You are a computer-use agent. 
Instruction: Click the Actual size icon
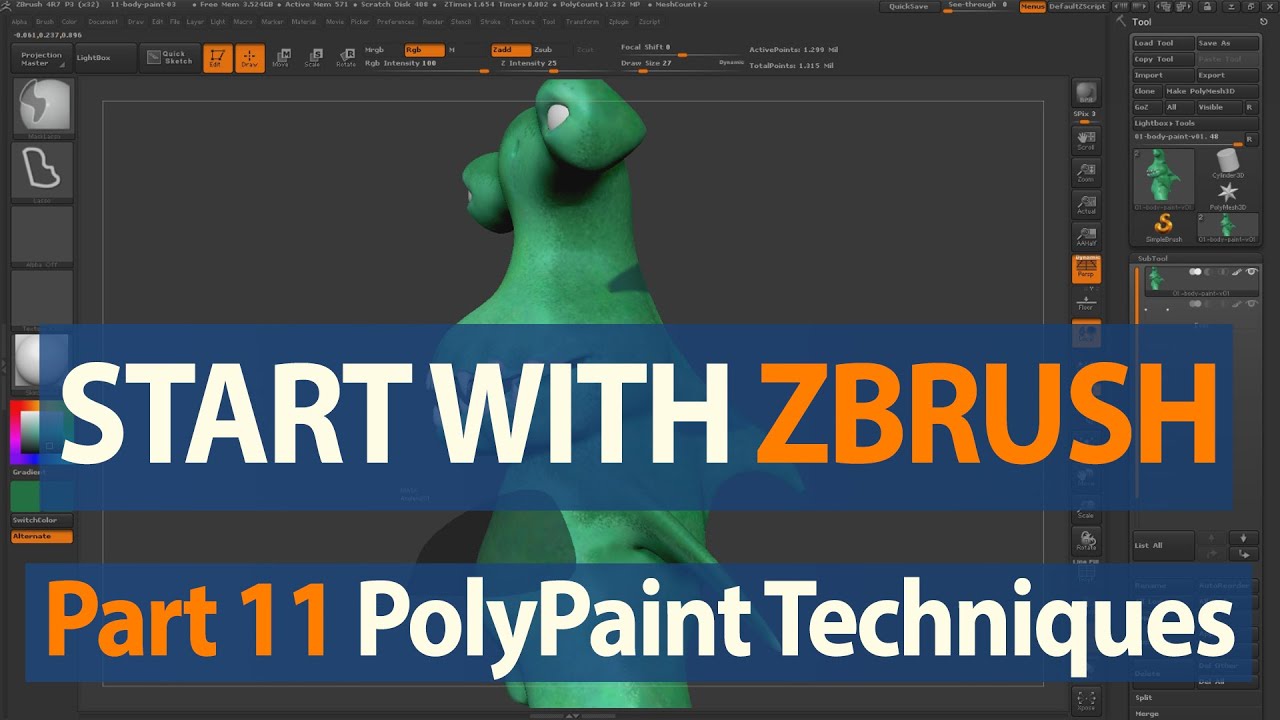click(x=1086, y=204)
